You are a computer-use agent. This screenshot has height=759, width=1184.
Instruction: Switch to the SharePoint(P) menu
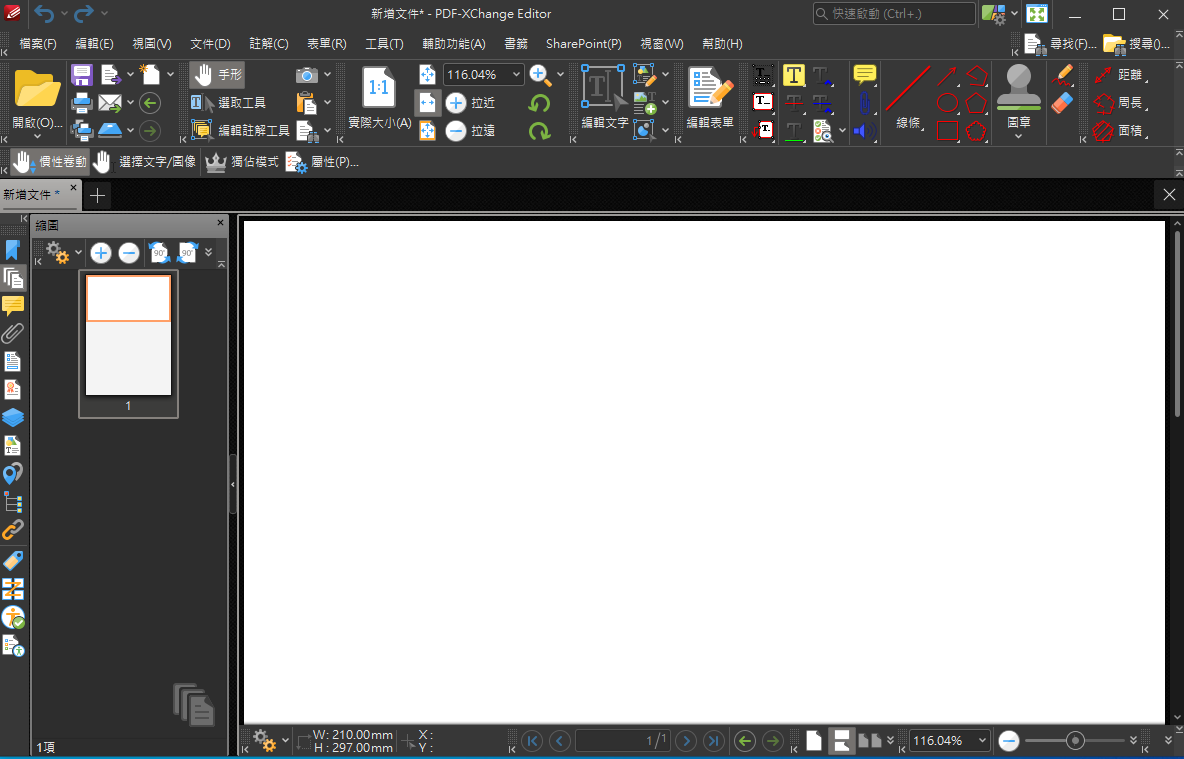[x=583, y=43]
